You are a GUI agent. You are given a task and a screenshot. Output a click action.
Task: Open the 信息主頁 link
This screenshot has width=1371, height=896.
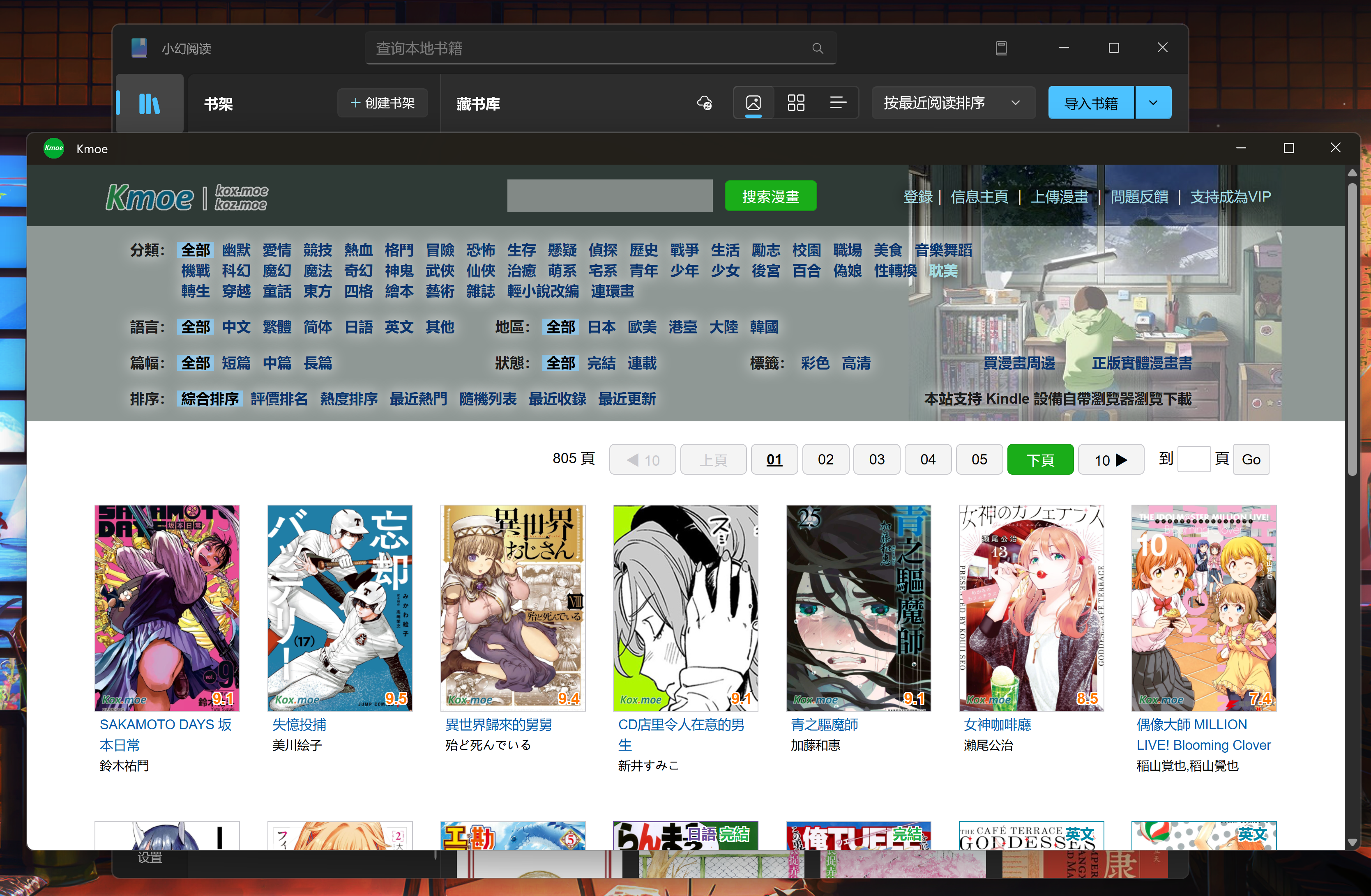[979, 197]
